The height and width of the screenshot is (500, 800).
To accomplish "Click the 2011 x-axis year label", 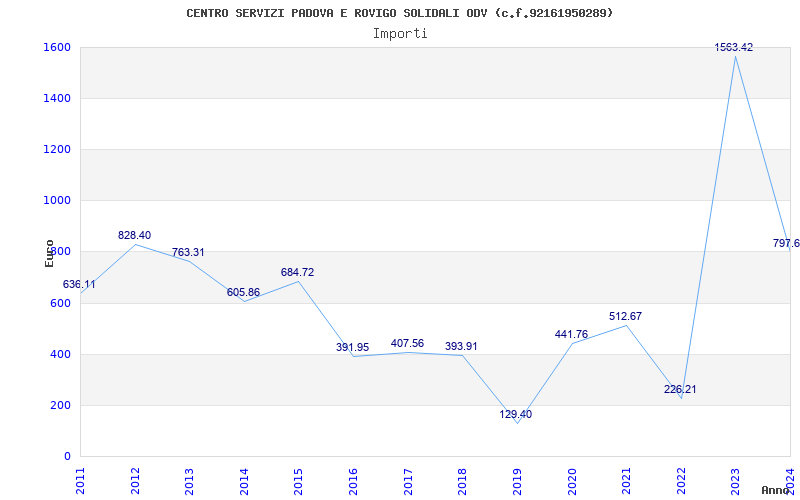I will [81, 481].
